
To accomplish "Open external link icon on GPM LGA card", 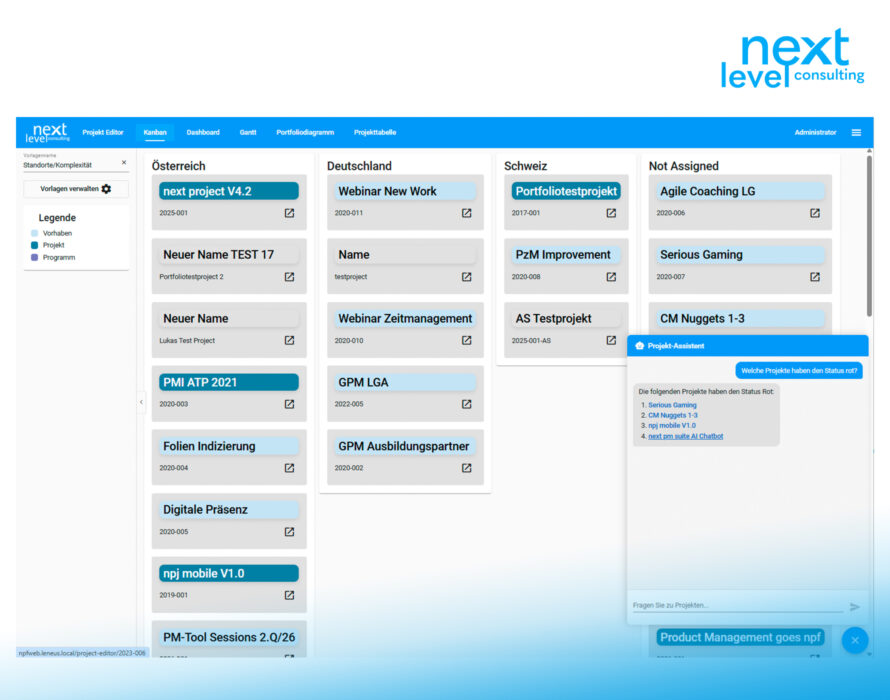I will tap(466, 404).
